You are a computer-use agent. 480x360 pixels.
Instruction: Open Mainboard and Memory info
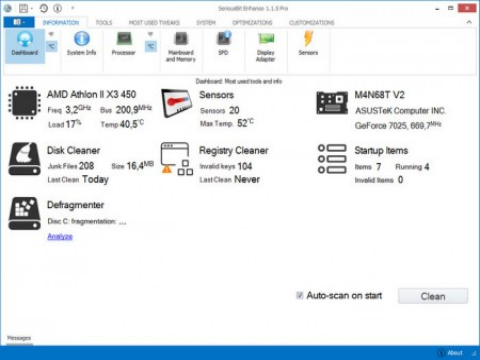click(181, 47)
